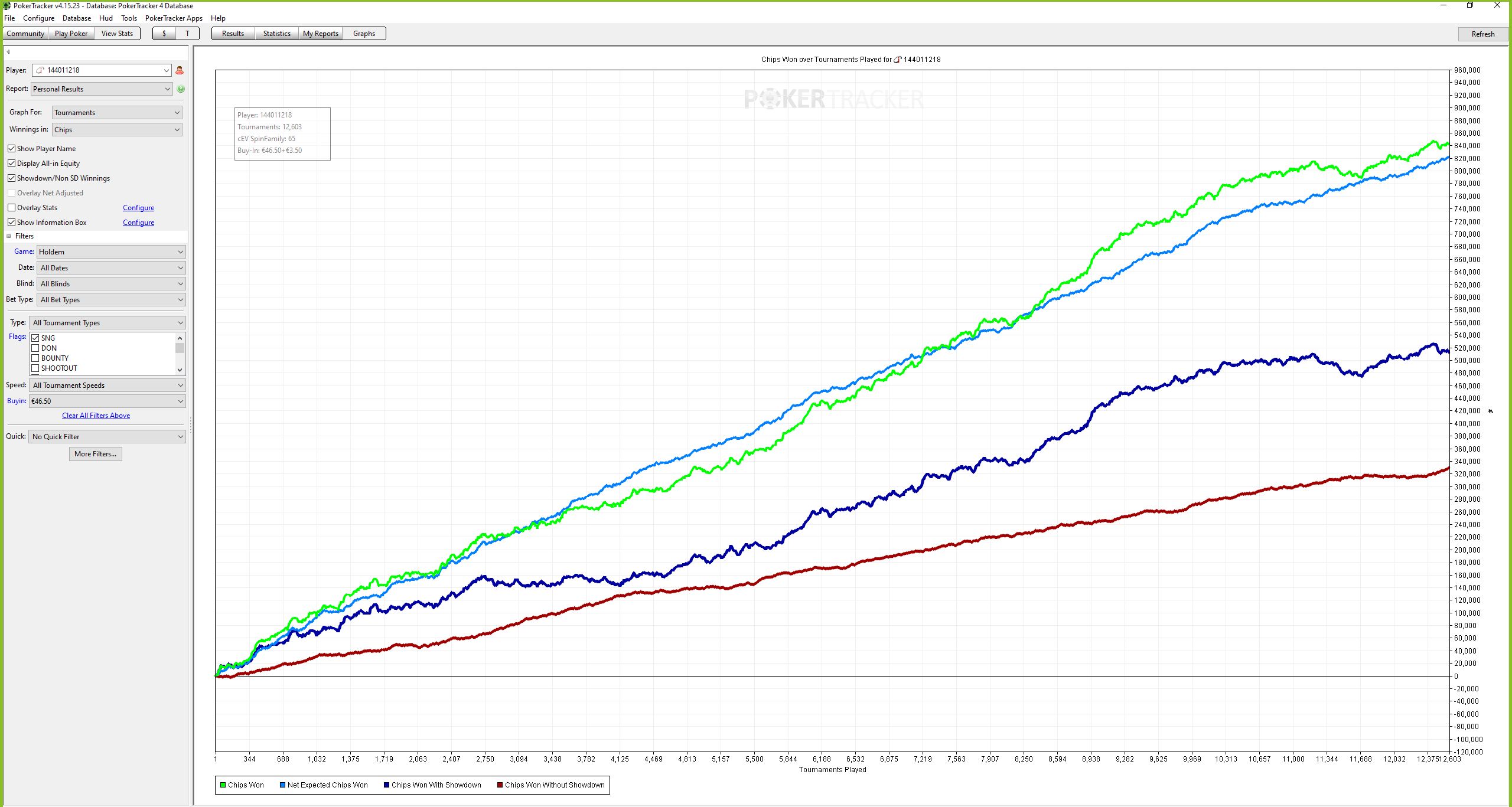Enable the Overlay Stats checkbox
This screenshot has height=807, width=1512.
[11, 208]
